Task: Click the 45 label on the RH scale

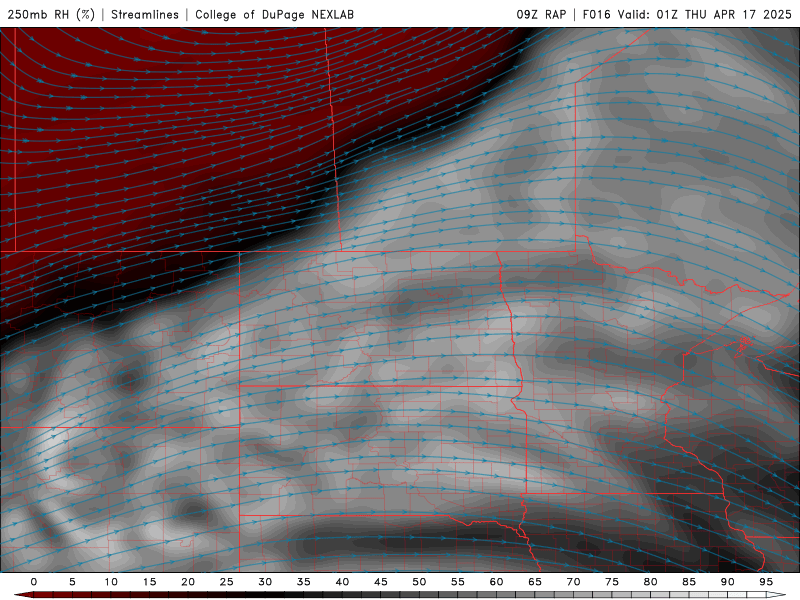Action: click(381, 582)
